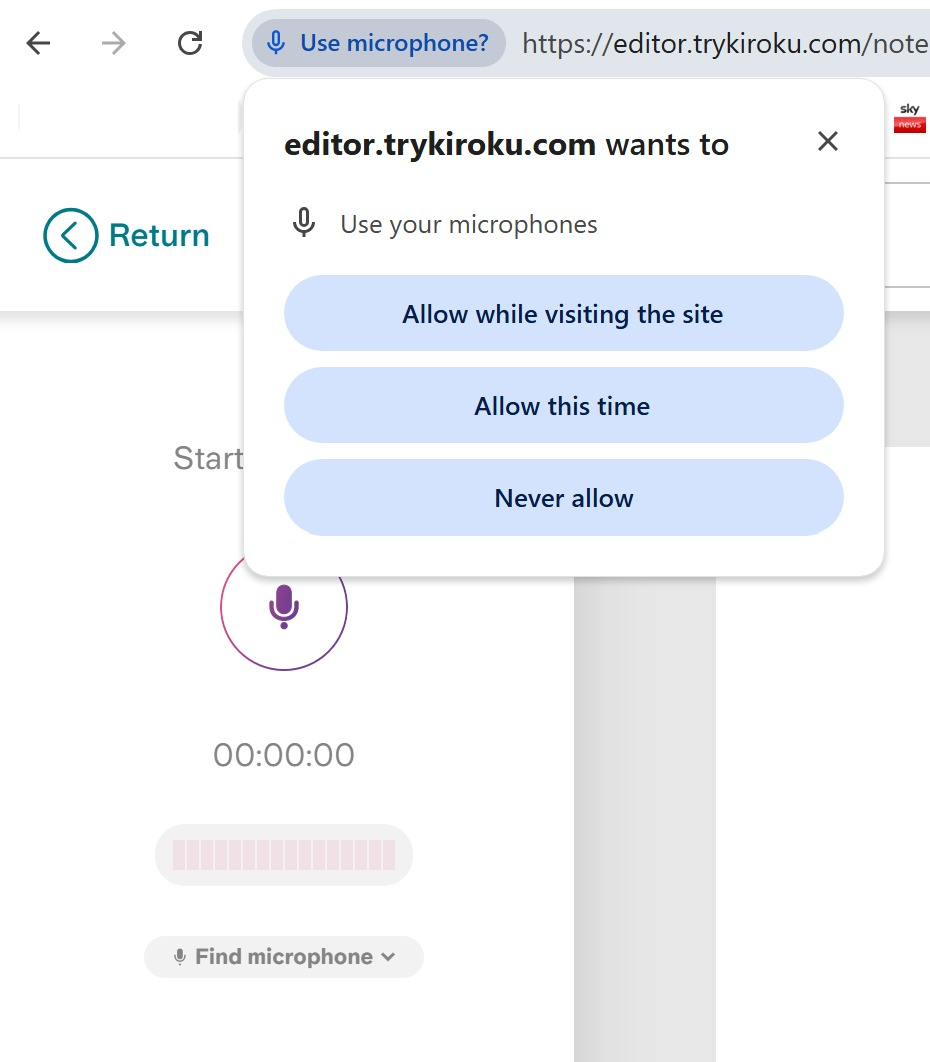Click the 00:00:00 recording timer
The height and width of the screenshot is (1062, 930).
284,755
